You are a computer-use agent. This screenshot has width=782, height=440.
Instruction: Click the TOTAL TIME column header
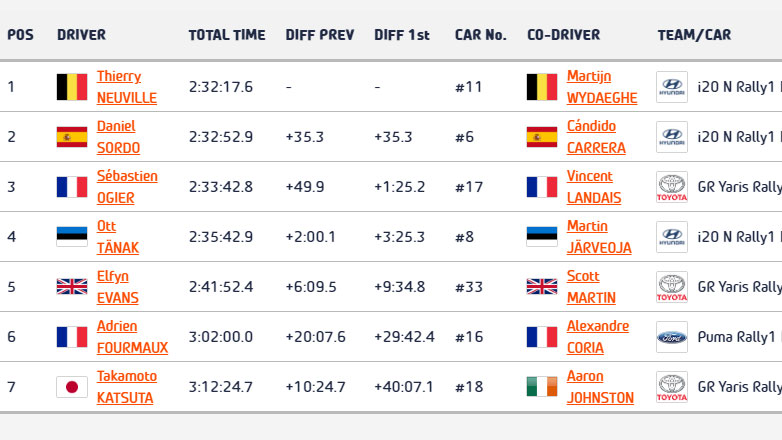click(227, 35)
